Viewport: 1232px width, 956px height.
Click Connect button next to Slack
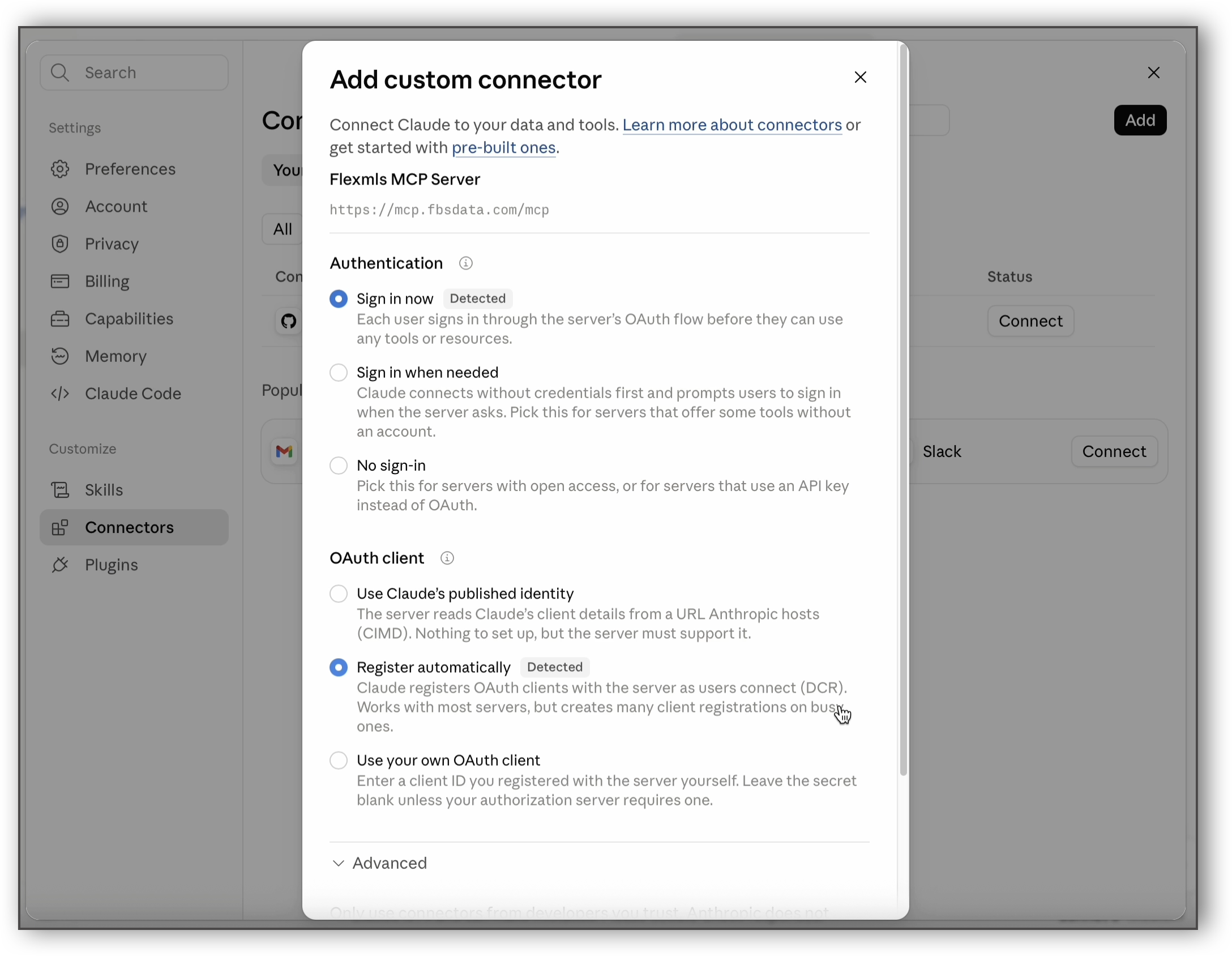click(1114, 451)
